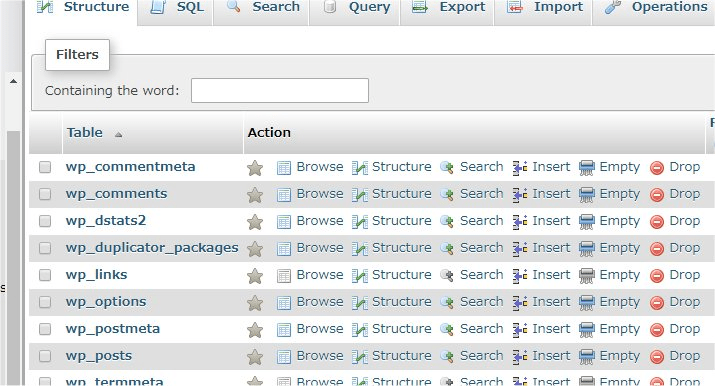Focus the 'Containing the word' filter field
Screen dimensions: 715x386
280,90
